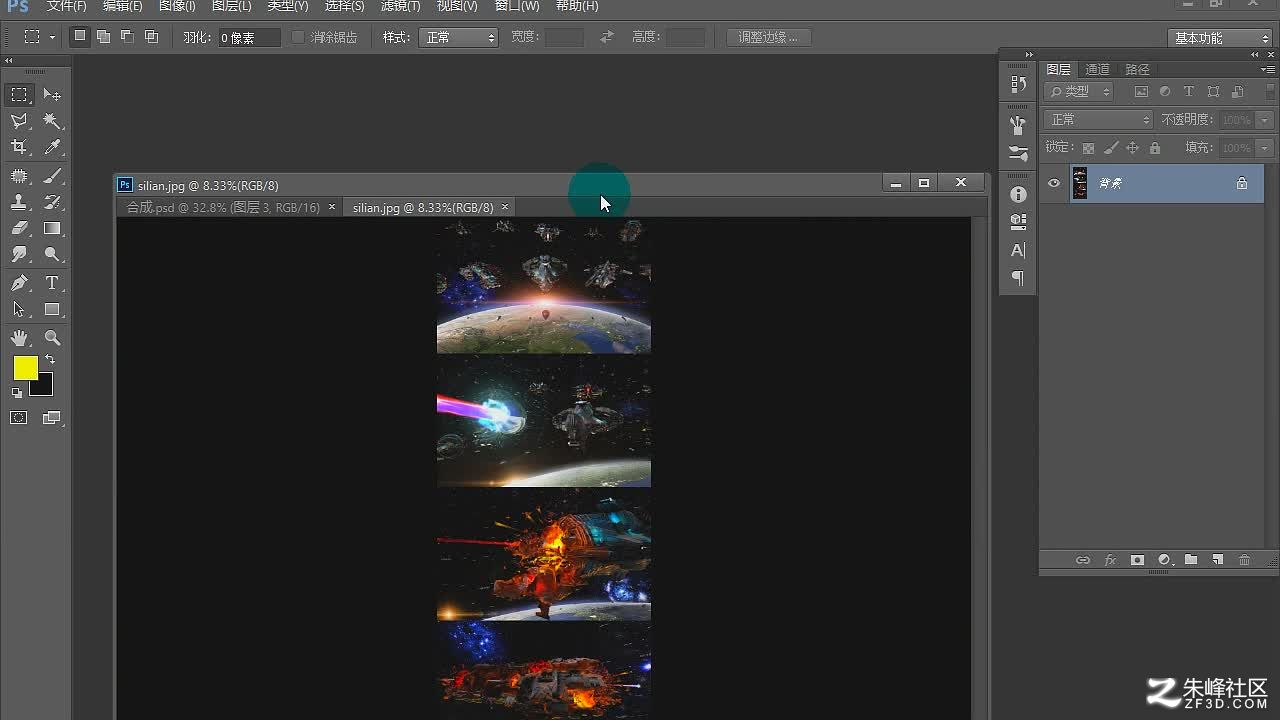Click the link layers icon
The height and width of the screenshot is (720, 1280).
(x=1082, y=560)
